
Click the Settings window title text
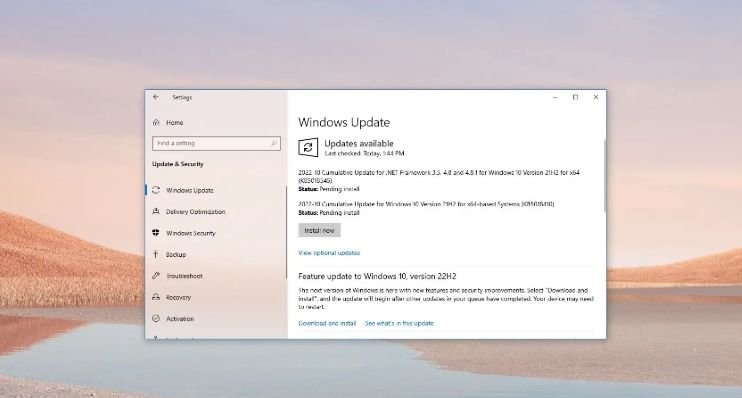[182, 97]
